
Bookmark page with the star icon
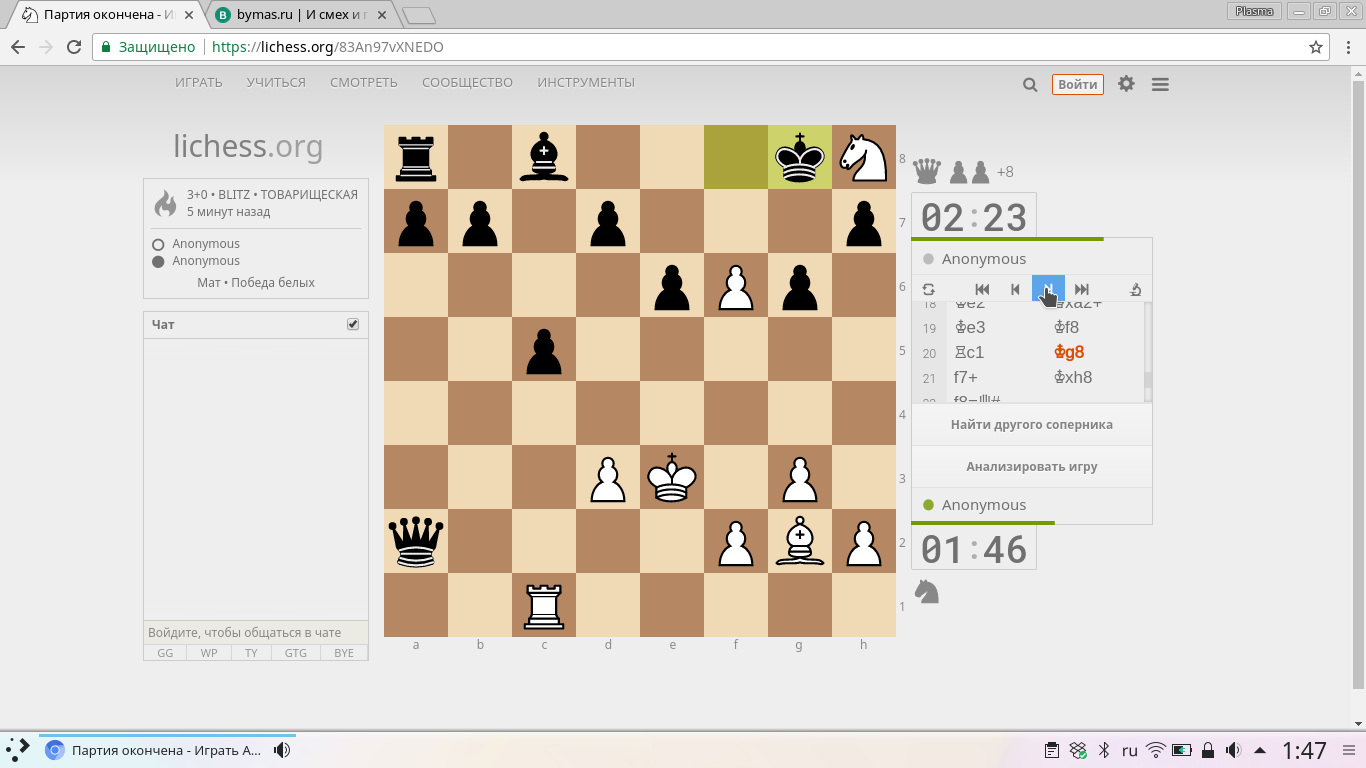(x=1316, y=47)
